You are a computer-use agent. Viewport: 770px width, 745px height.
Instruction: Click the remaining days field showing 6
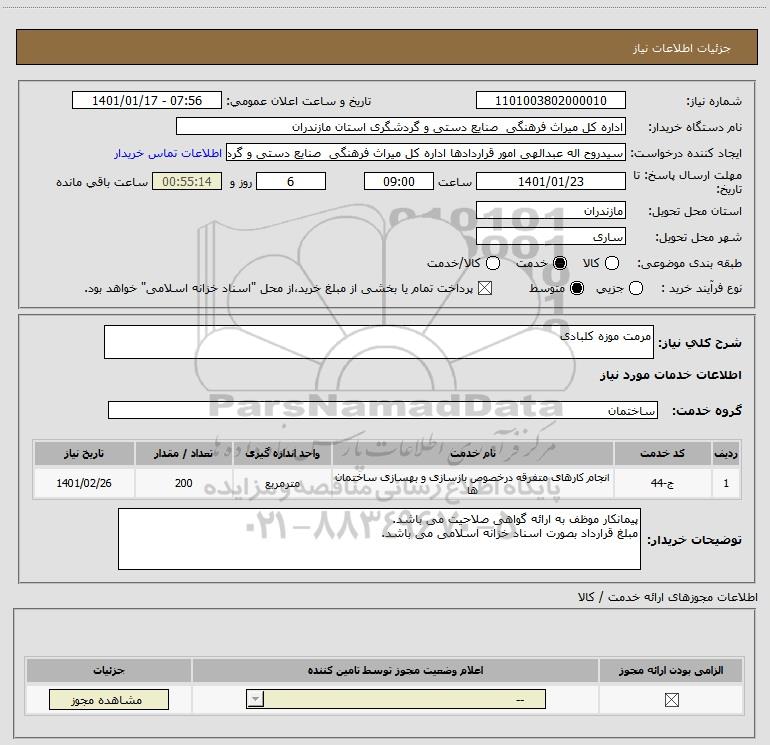pos(291,181)
